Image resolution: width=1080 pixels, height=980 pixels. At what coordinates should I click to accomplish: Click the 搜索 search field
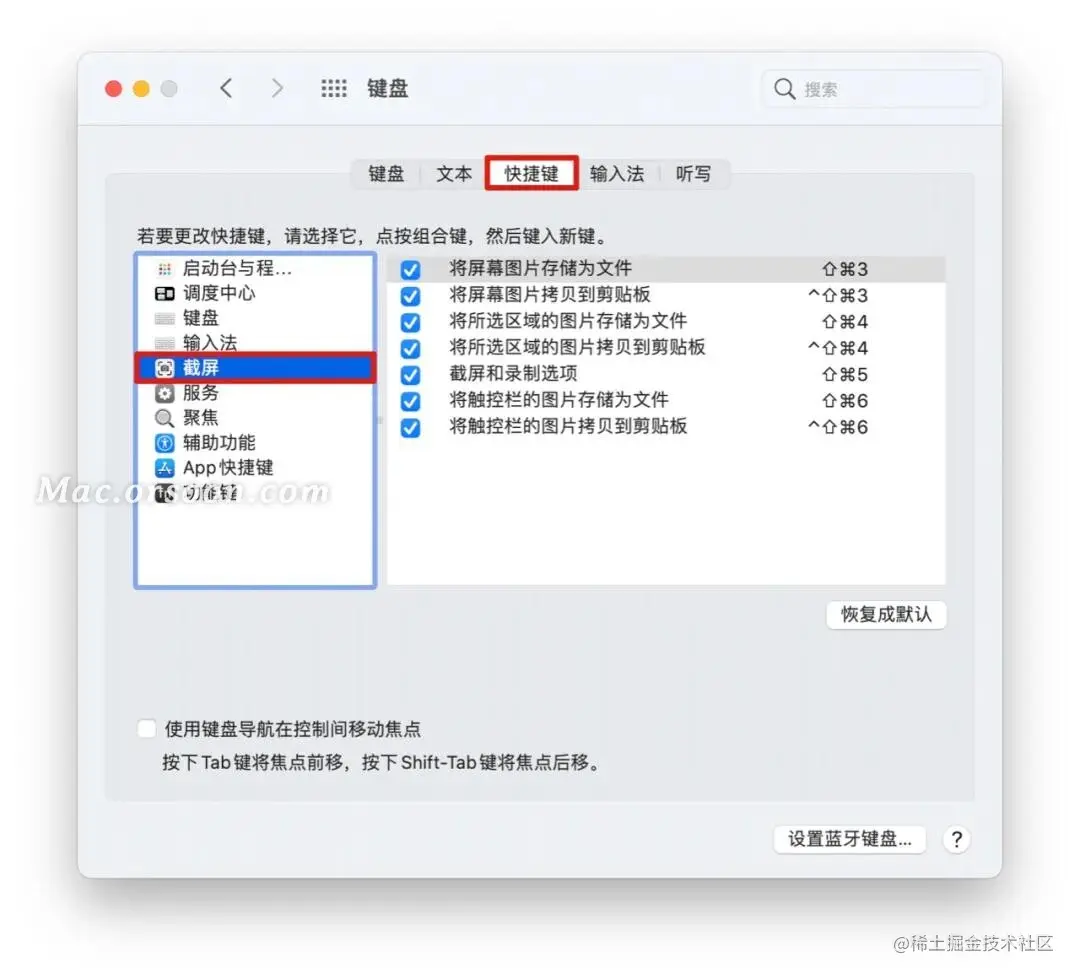coord(872,89)
